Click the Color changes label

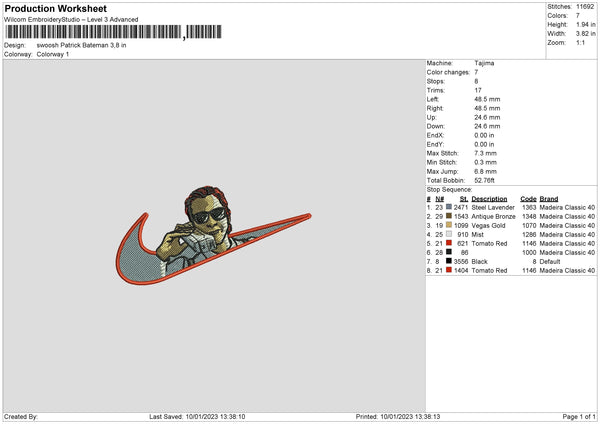click(x=448, y=72)
